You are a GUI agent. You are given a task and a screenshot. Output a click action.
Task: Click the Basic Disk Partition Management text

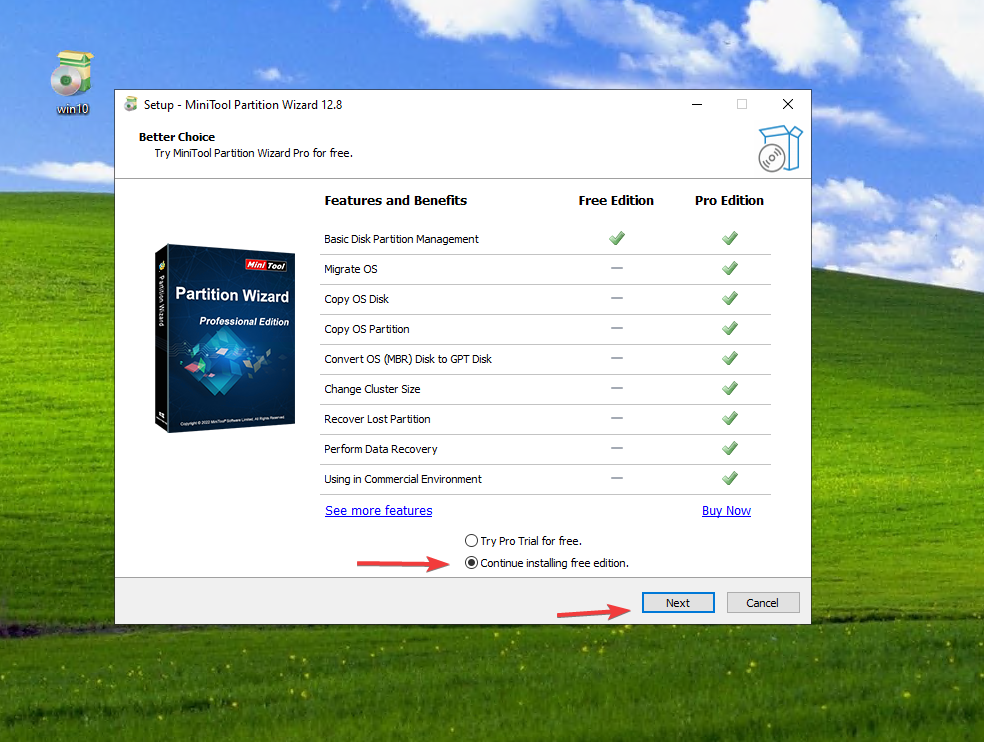401,239
